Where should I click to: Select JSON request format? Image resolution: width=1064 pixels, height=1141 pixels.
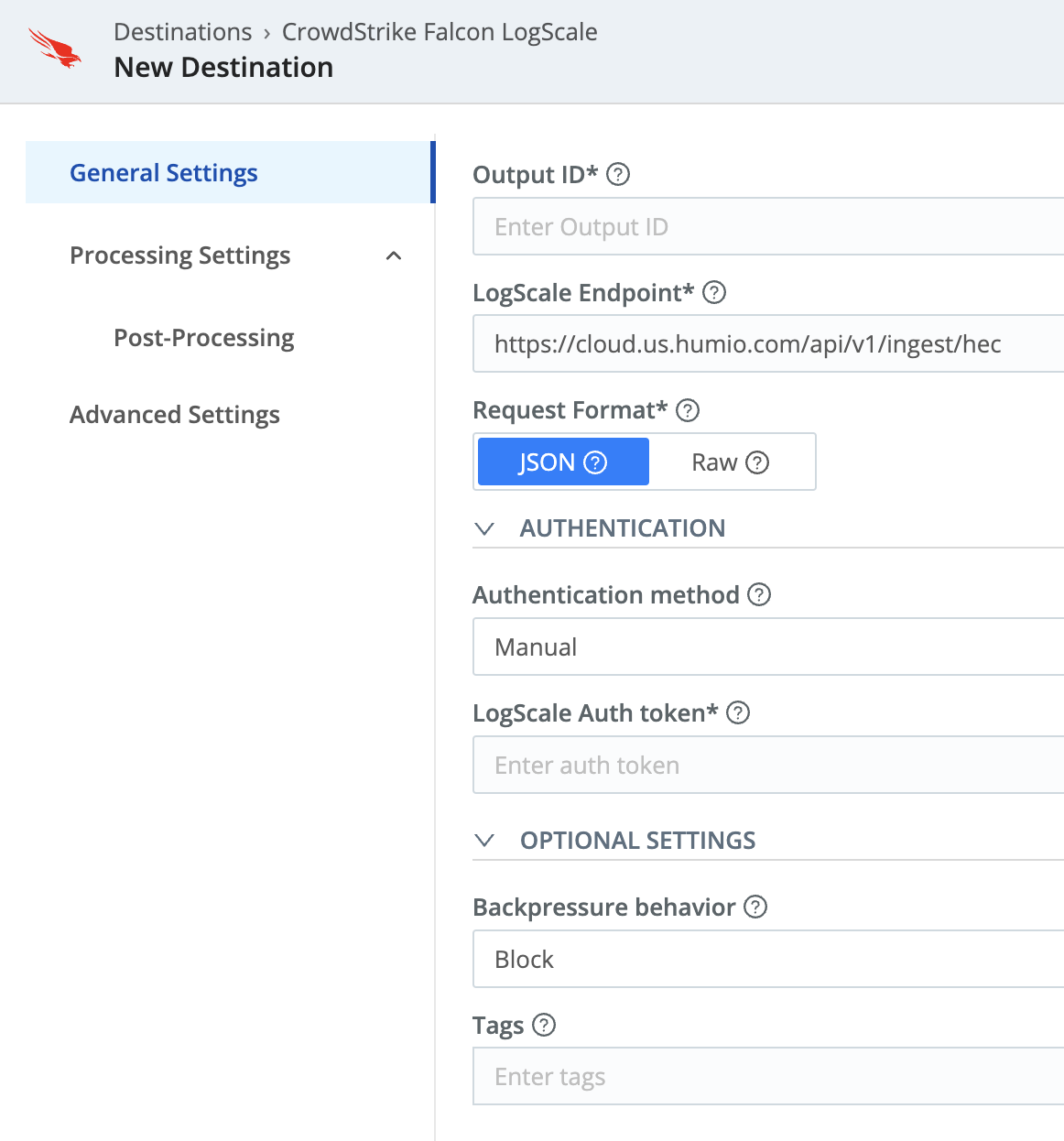tap(547, 462)
